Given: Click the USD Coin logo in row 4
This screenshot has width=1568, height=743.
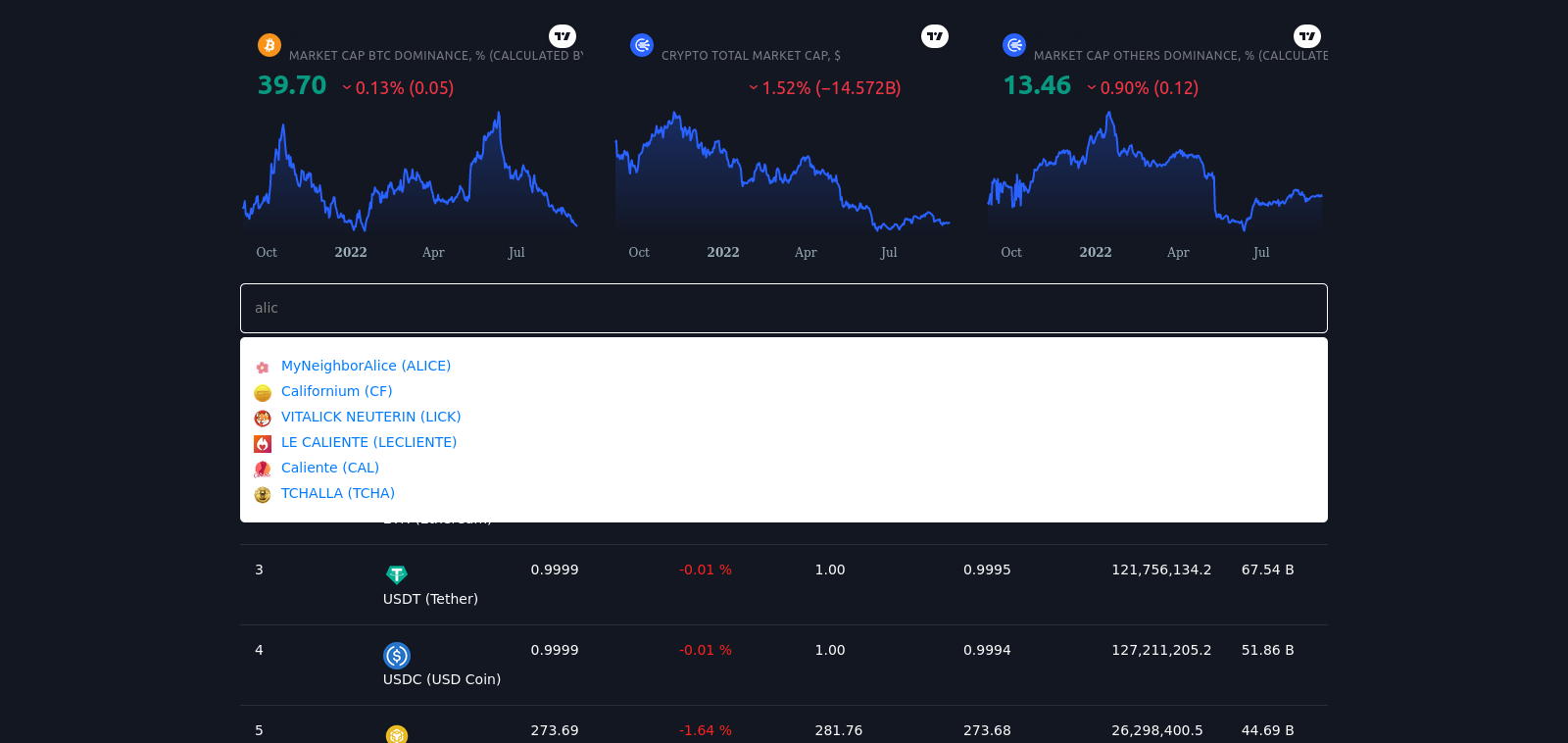Looking at the screenshot, I should pyautogui.click(x=397, y=655).
